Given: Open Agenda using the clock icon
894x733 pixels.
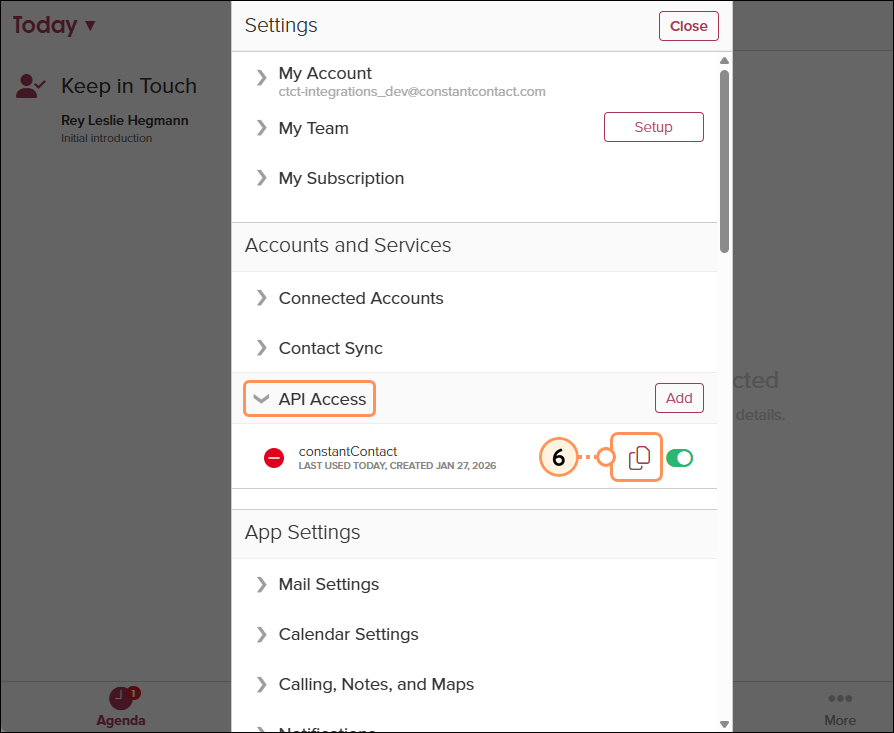Looking at the screenshot, I should tap(121, 698).
